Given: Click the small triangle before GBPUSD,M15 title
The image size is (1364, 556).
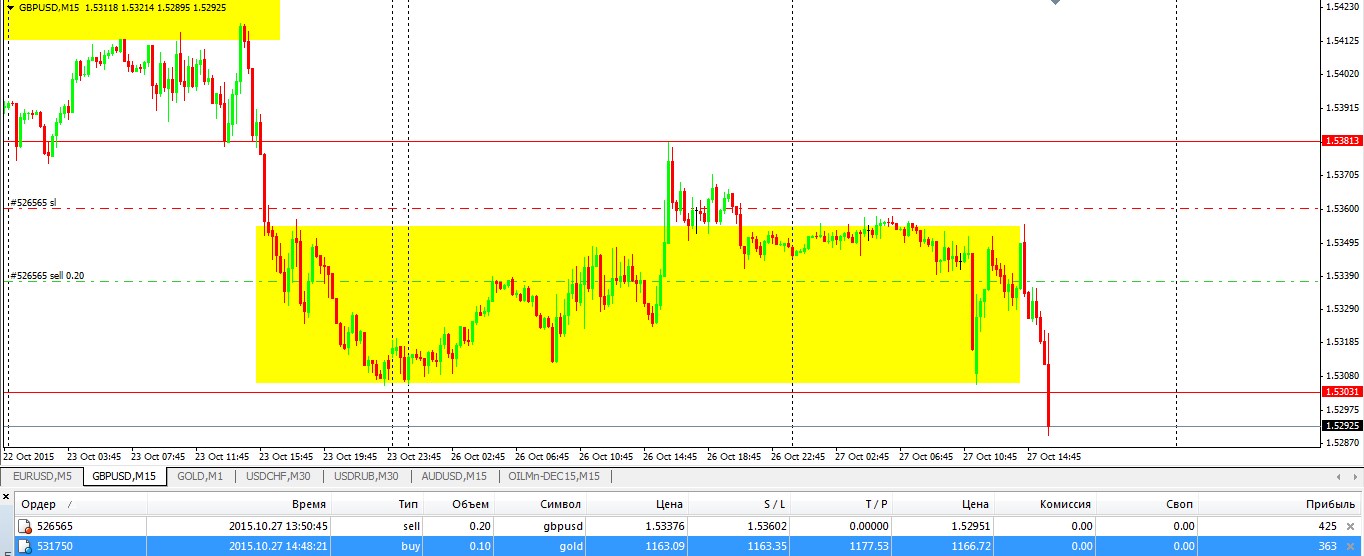Looking at the screenshot, I should 10,7.
